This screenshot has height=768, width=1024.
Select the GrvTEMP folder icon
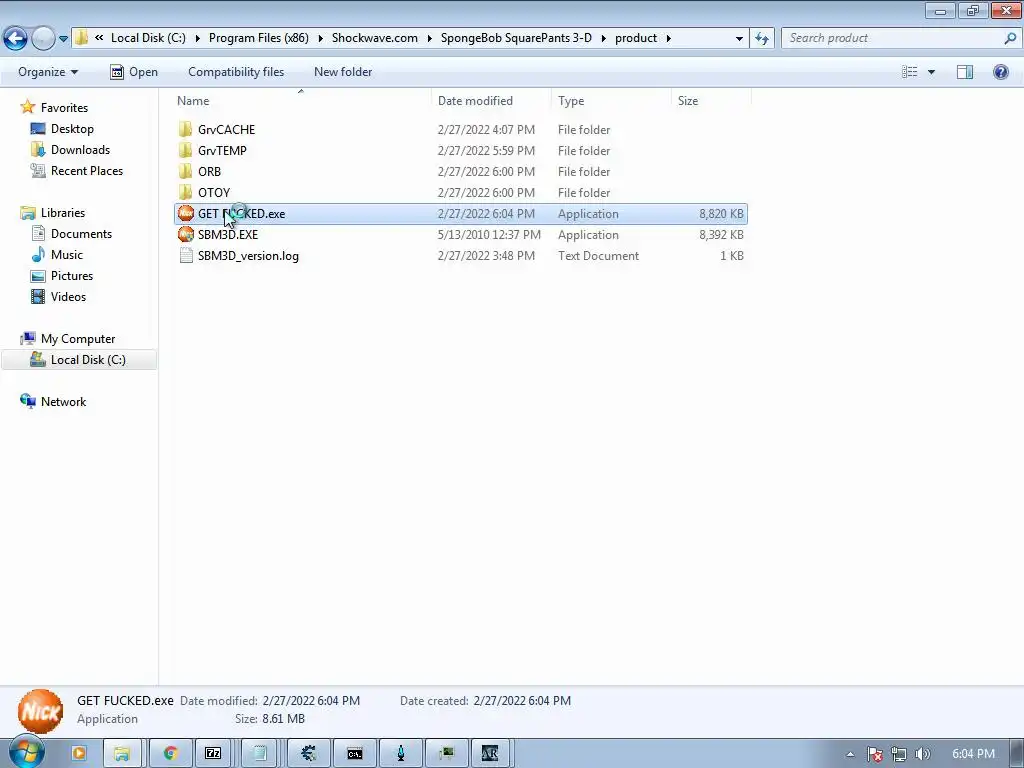[x=185, y=150]
